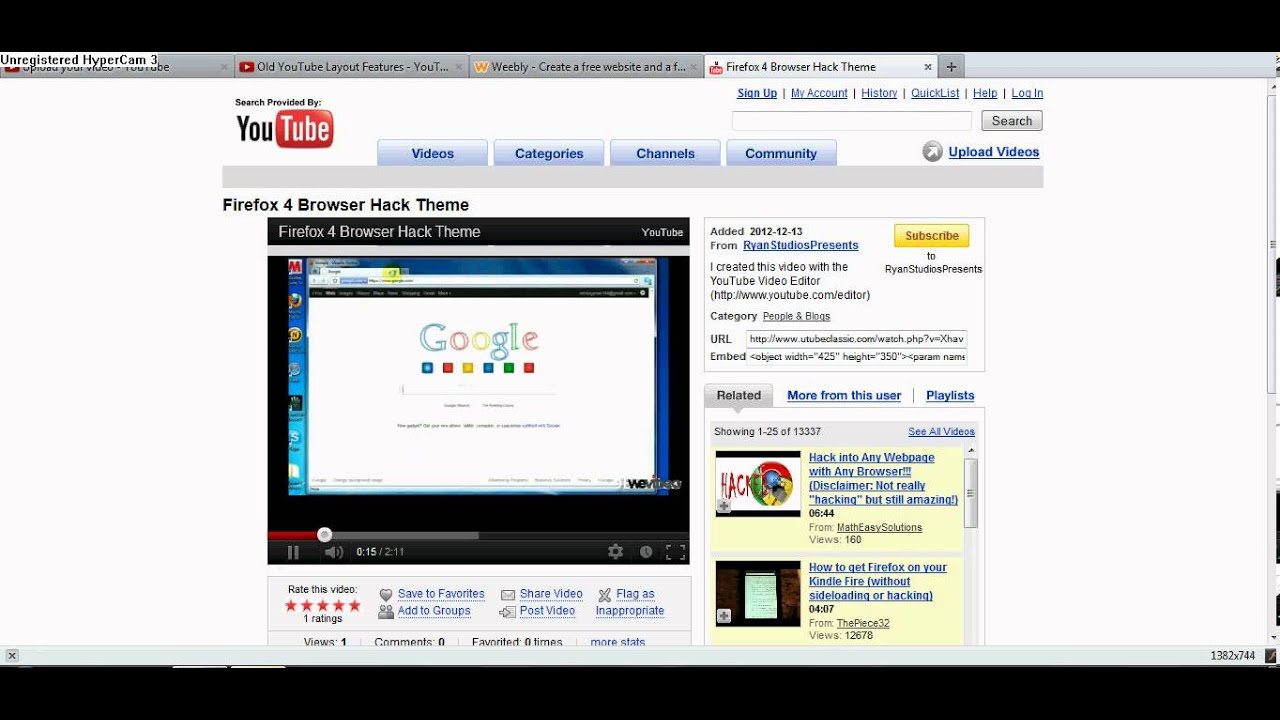
Task: Close the Weebly browser tab
Action: tap(693, 67)
